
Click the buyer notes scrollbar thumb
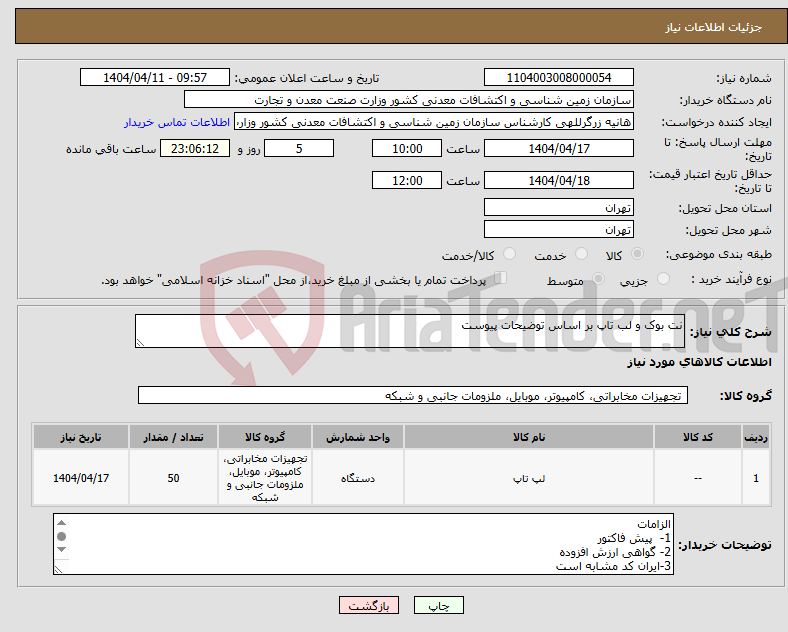pos(61,537)
